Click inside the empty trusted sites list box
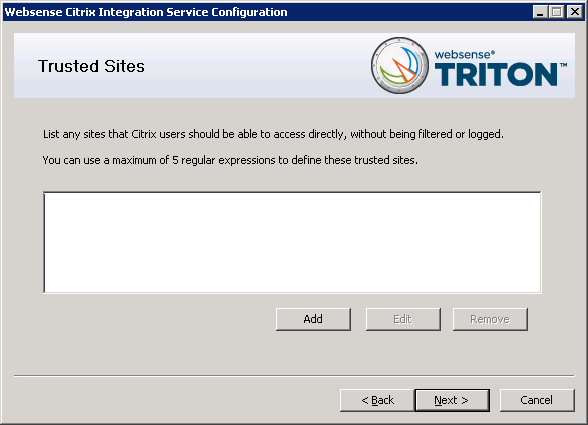The width and height of the screenshot is (588, 425). (292, 242)
